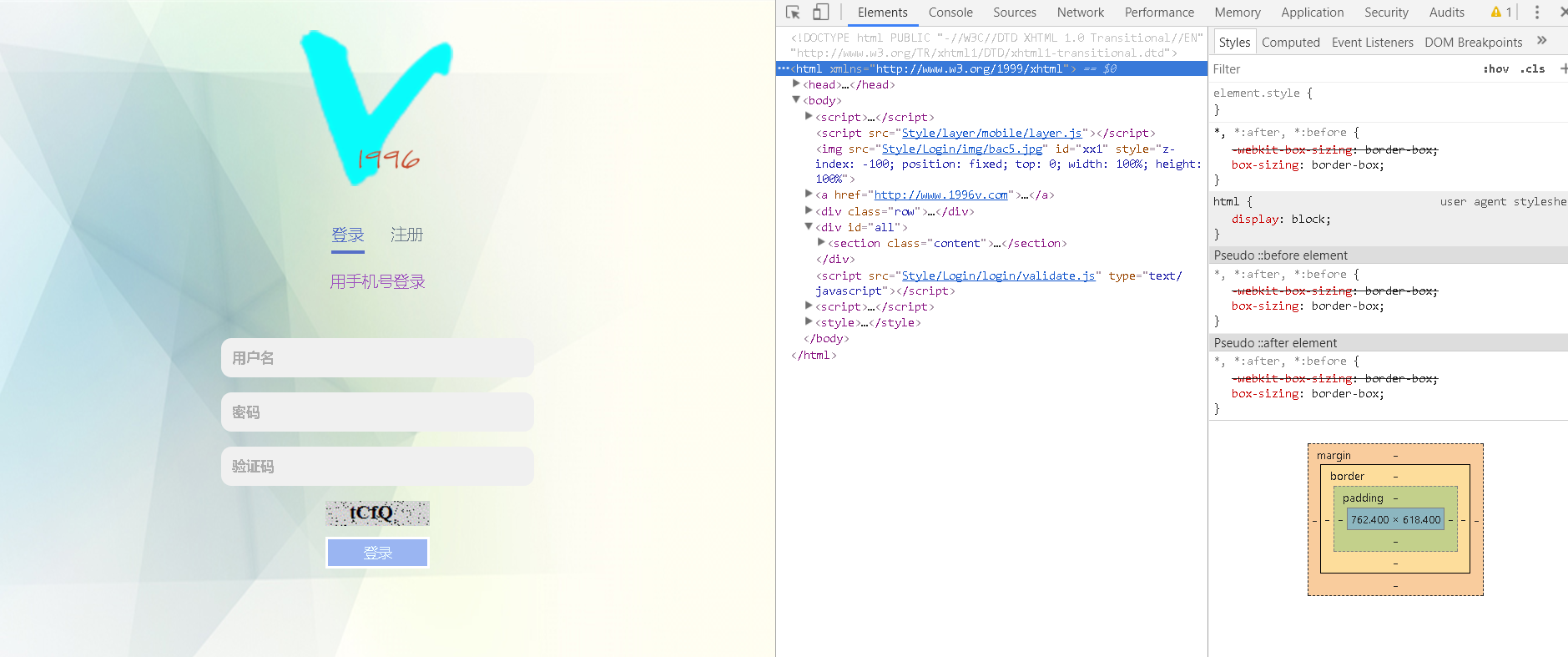Screen dimensions: 1568x657
Task: Open the validate.js script link
Action: 998,275
